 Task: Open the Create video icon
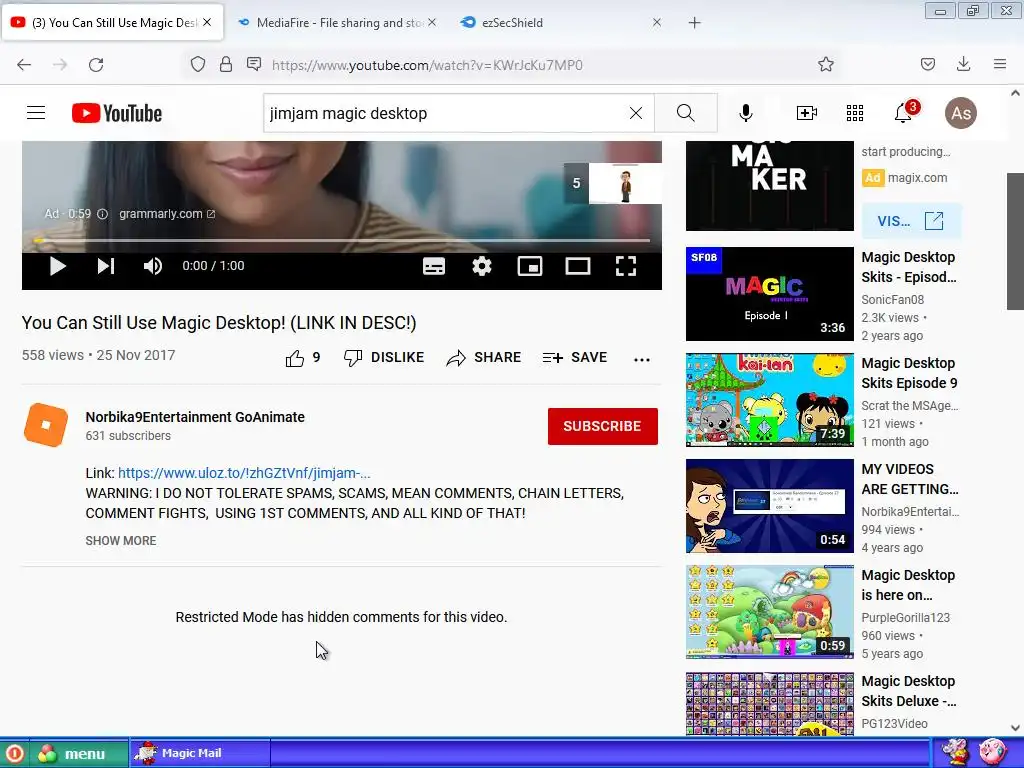point(807,113)
